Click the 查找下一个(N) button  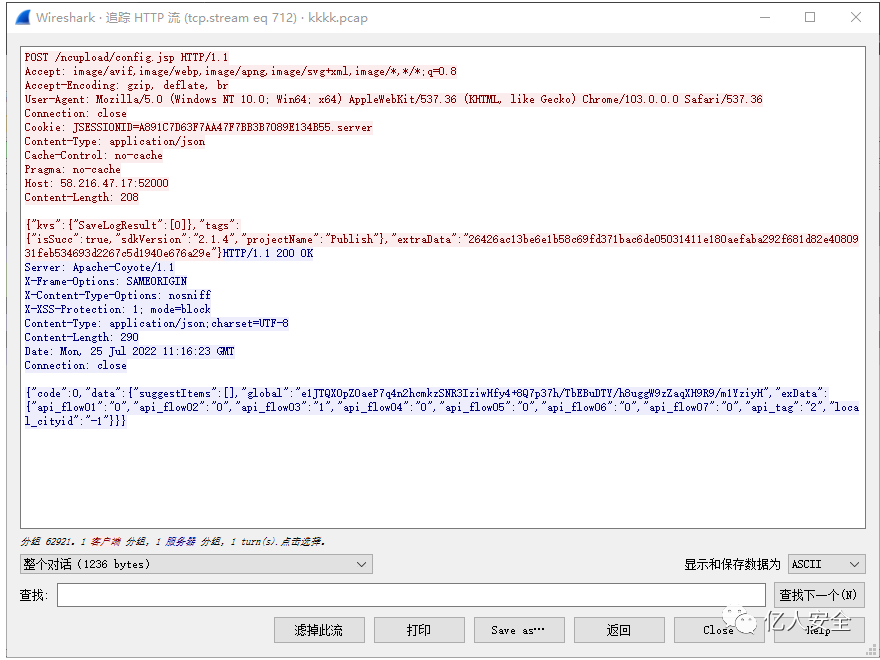pyautogui.click(x=819, y=595)
